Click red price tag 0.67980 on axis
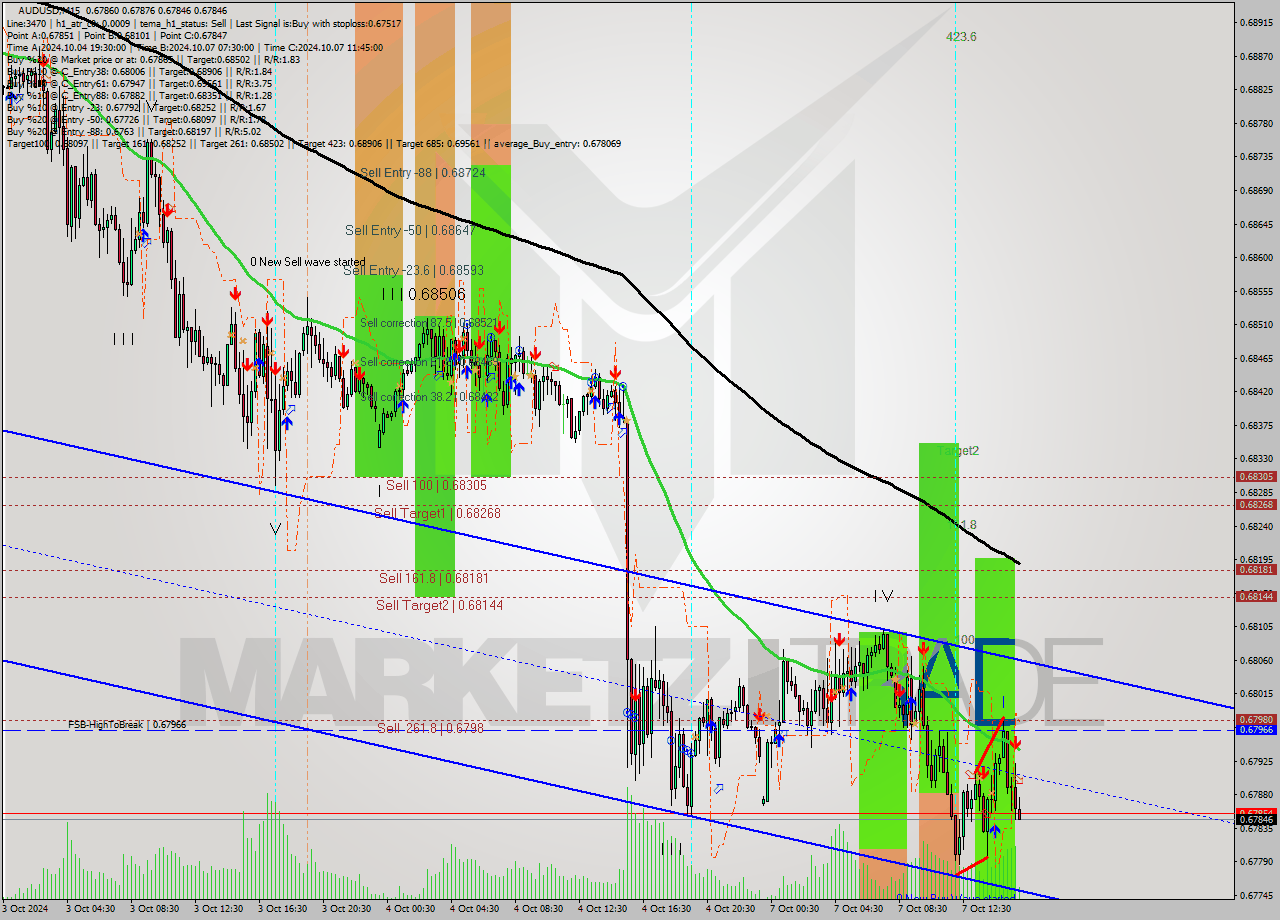This screenshot has height=920, width=1280. pyautogui.click(x=1256, y=719)
